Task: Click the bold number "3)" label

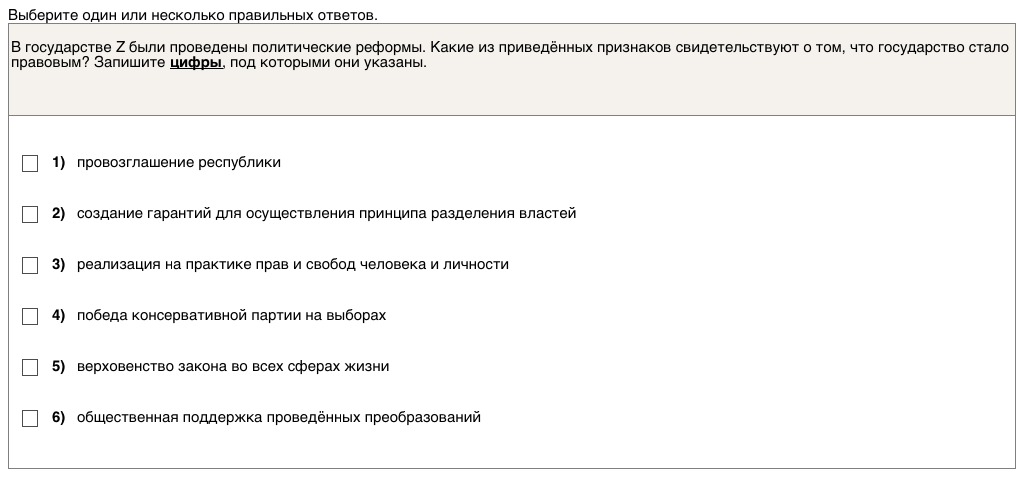Action: pyautogui.click(x=58, y=264)
